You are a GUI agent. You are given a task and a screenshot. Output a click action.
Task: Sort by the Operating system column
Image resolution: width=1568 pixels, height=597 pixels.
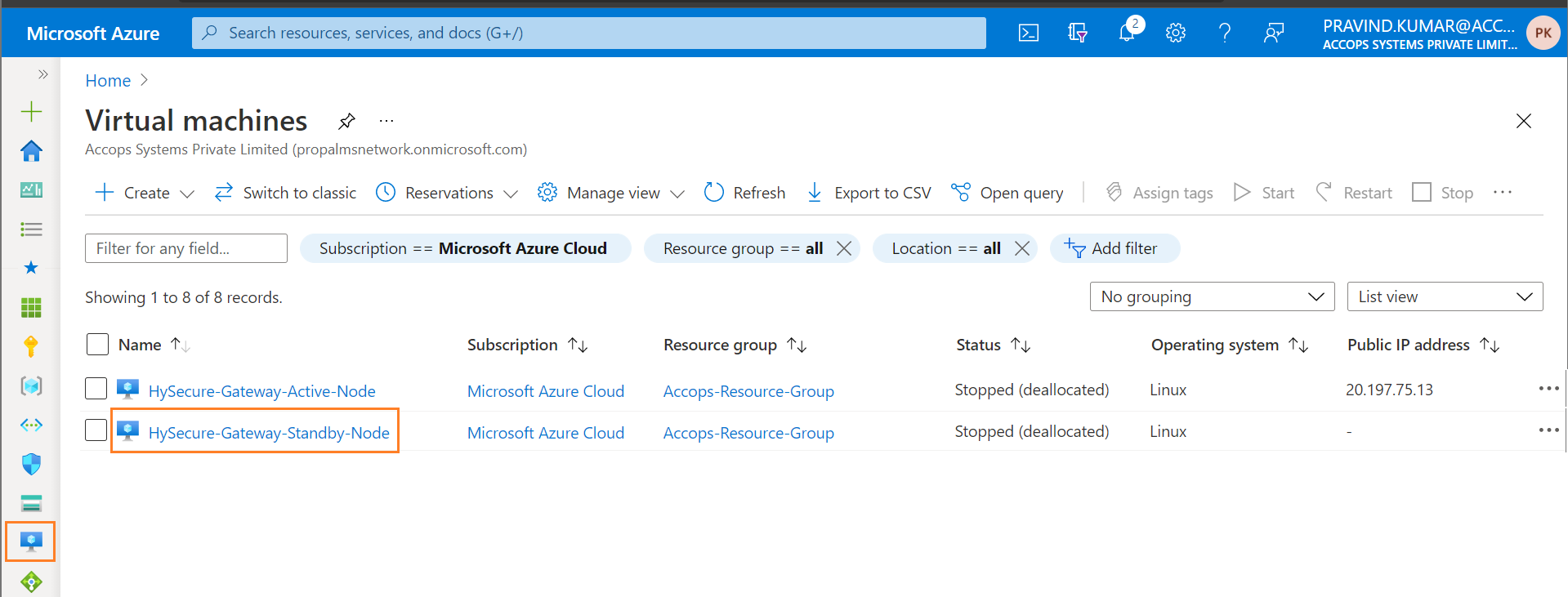(x=1230, y=345)
